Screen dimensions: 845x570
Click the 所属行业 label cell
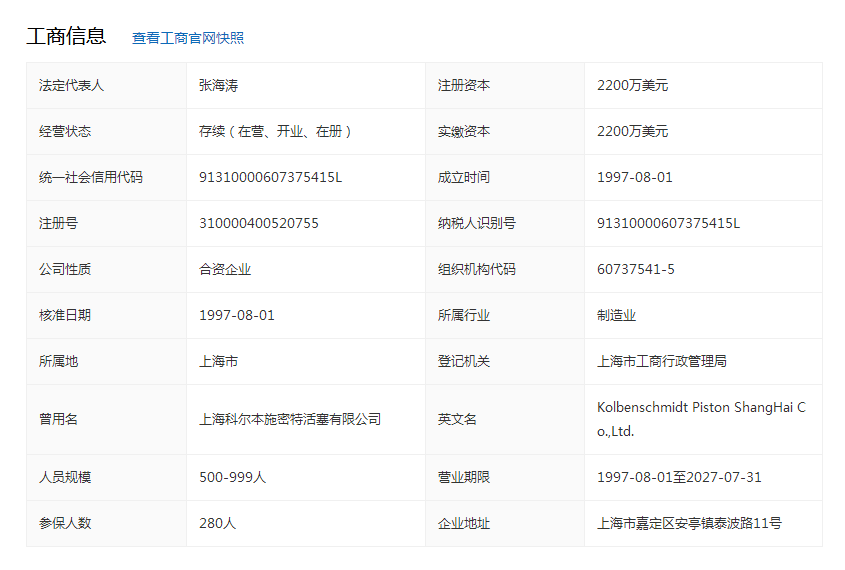tap(505, 316)
